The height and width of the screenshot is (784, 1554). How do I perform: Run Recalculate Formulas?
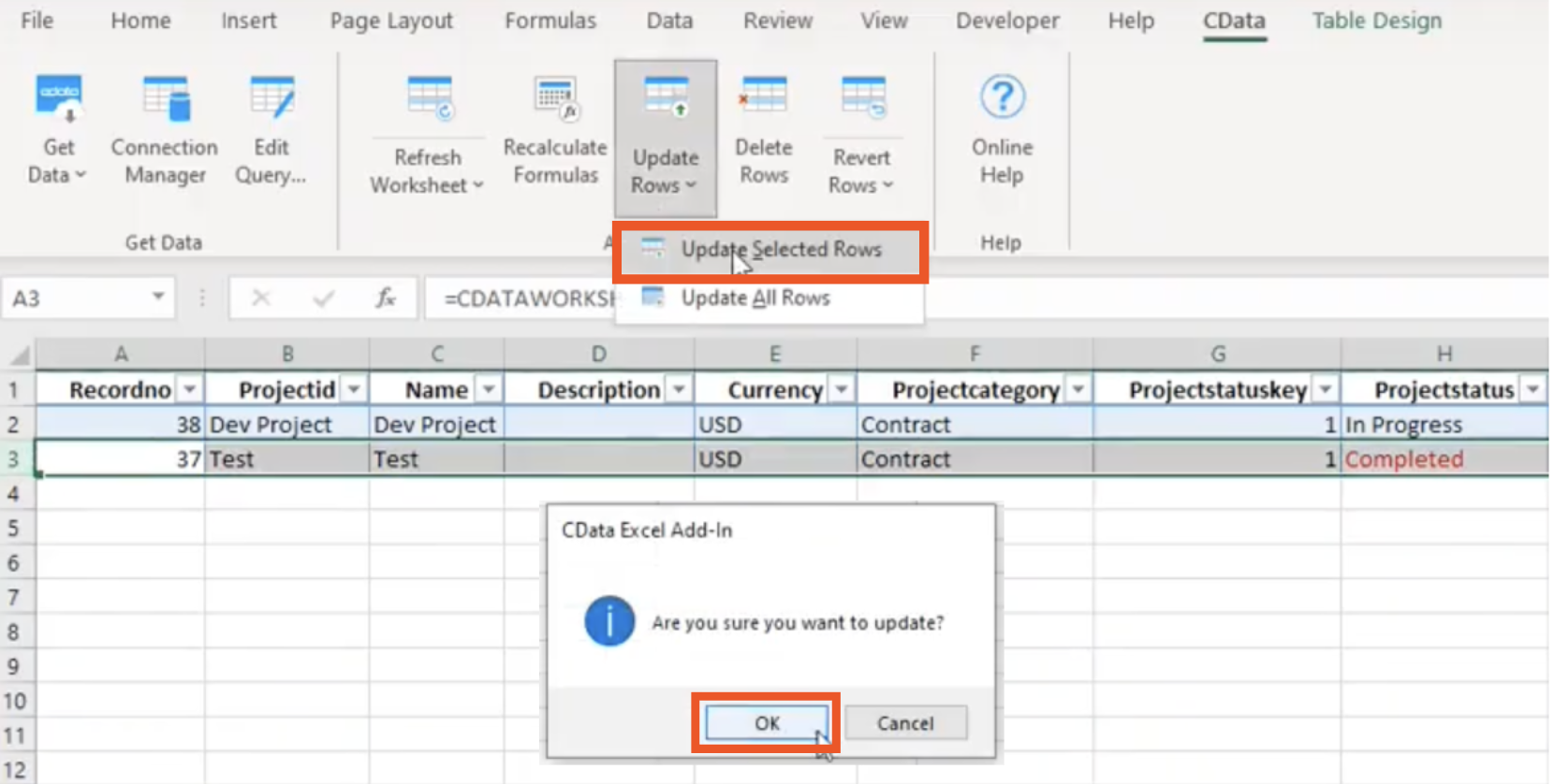coord(555,131)
